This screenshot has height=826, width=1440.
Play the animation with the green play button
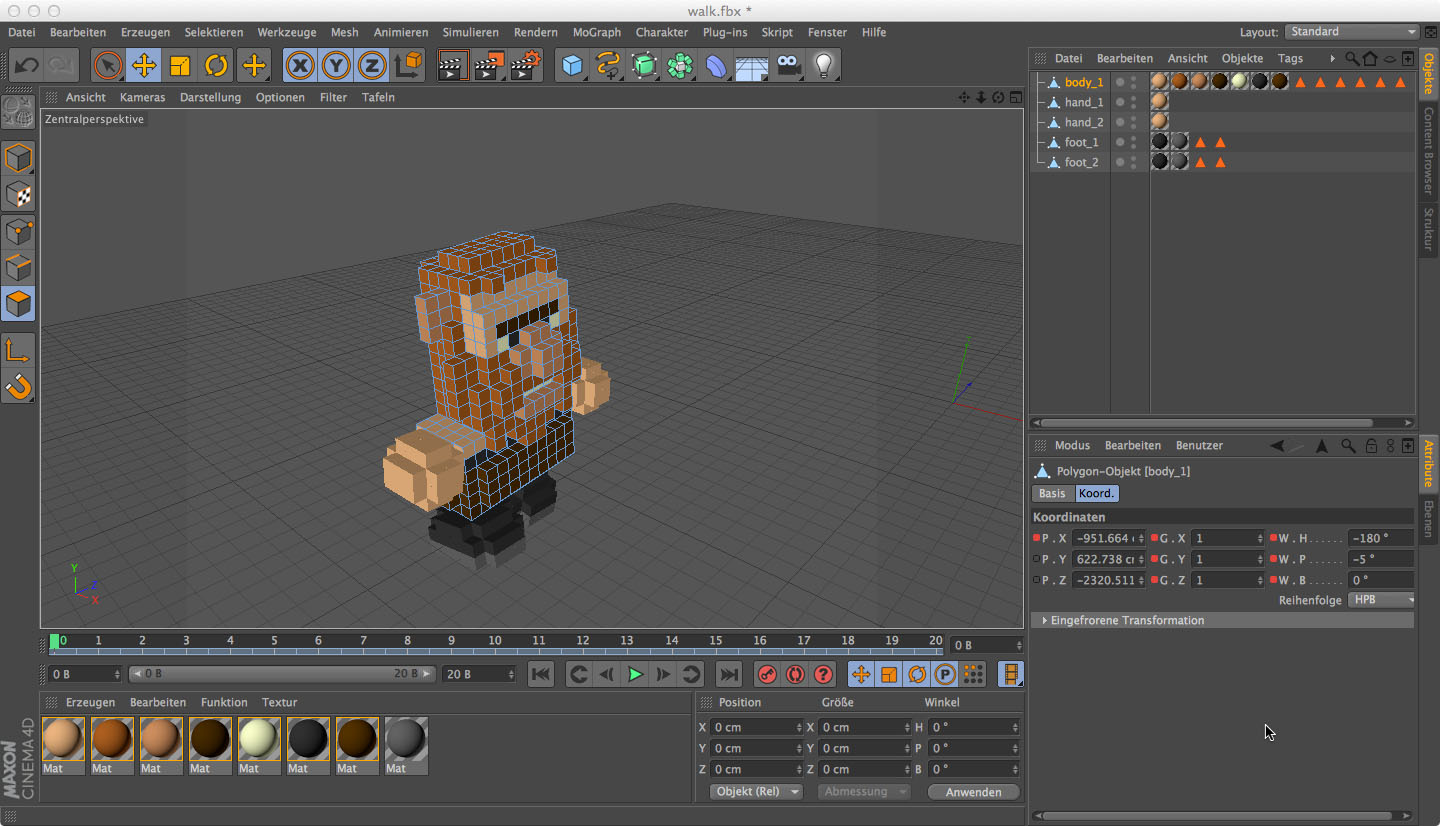tap(635, 674)
